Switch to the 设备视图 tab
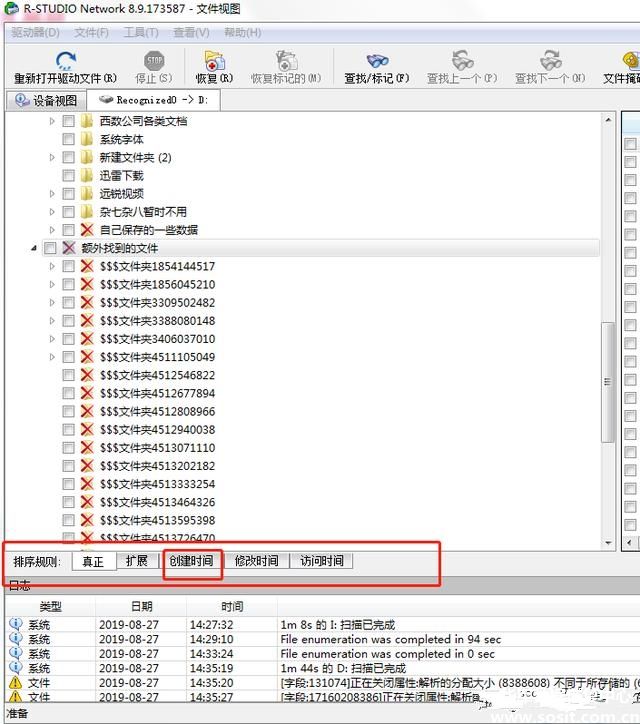Image resolution: width=640 pixels, height=724 pixels. coord(45,100)
